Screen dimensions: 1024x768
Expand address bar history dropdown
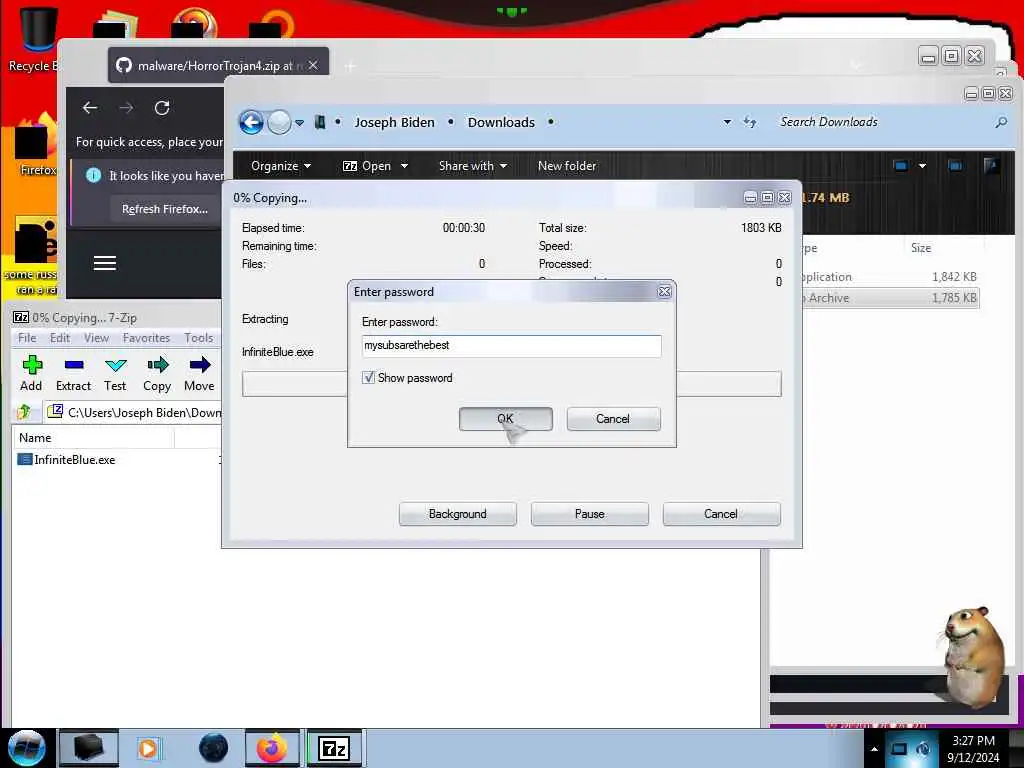coord(727,122)
